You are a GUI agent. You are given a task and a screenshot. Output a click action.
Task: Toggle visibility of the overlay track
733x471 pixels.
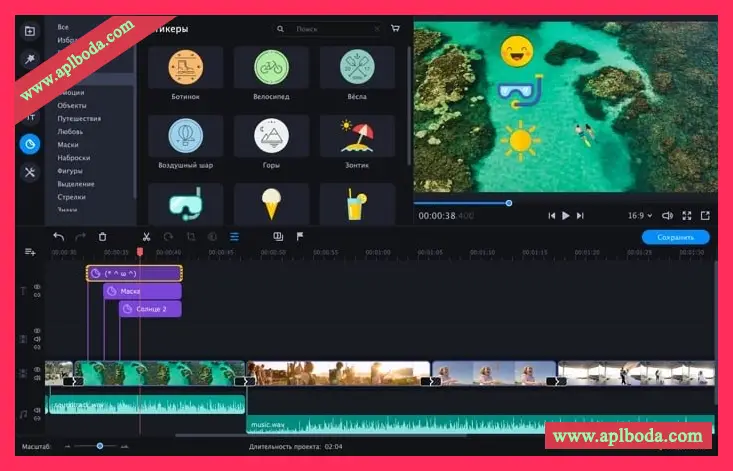click(x=37, y=331)
